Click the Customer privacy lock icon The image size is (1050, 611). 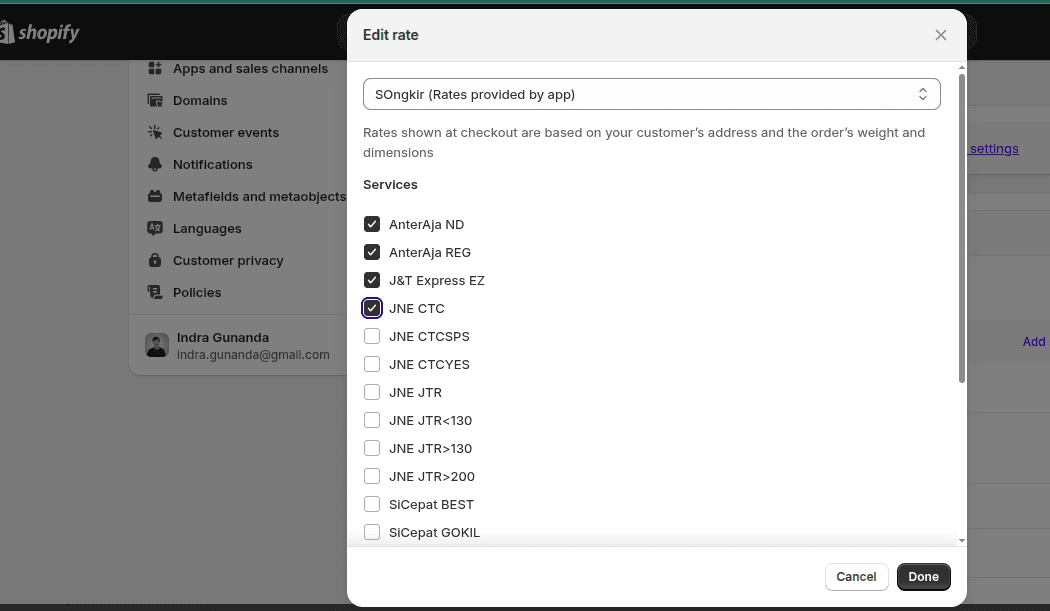point(155,261)
